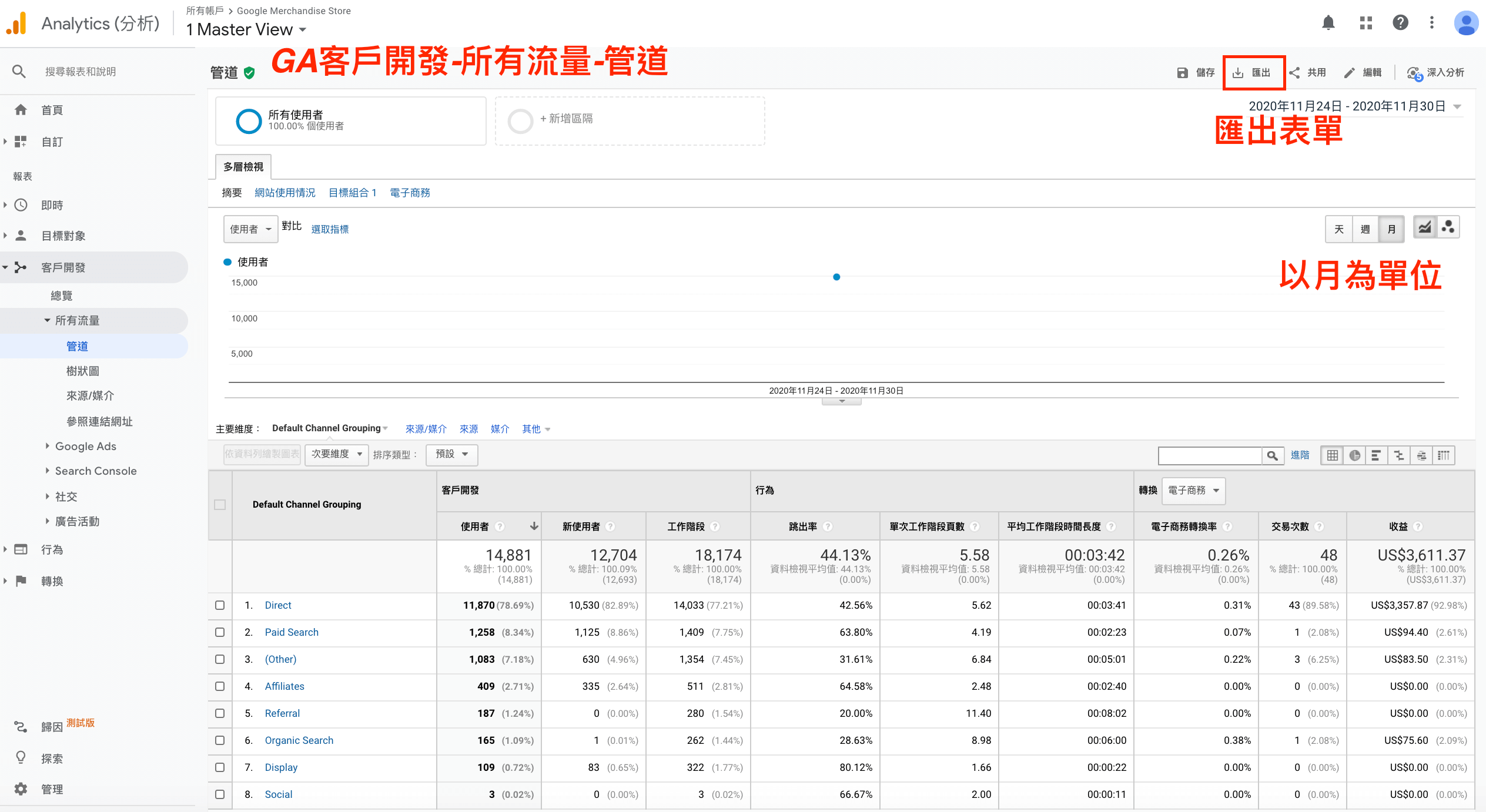The width and height of the screenshot is (1486, 812).
Task: Click the 匯出 (Export) icon
Action: 1256,71
